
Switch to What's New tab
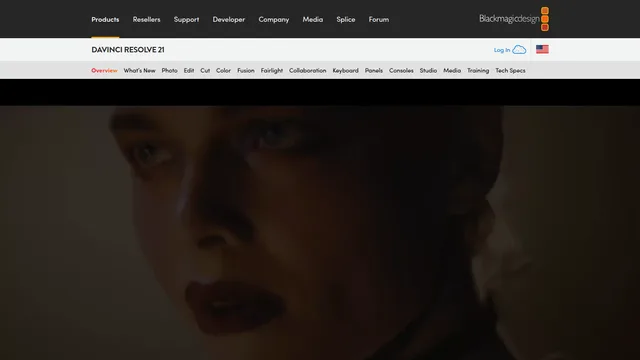pyautogui.click(x=140, y=71)
